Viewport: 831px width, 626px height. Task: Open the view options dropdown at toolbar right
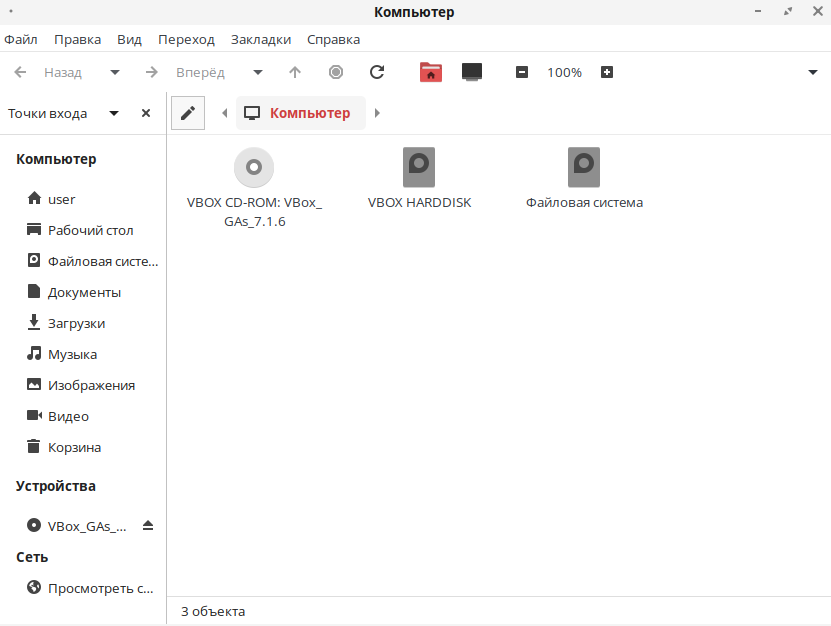tap(813, 72)
